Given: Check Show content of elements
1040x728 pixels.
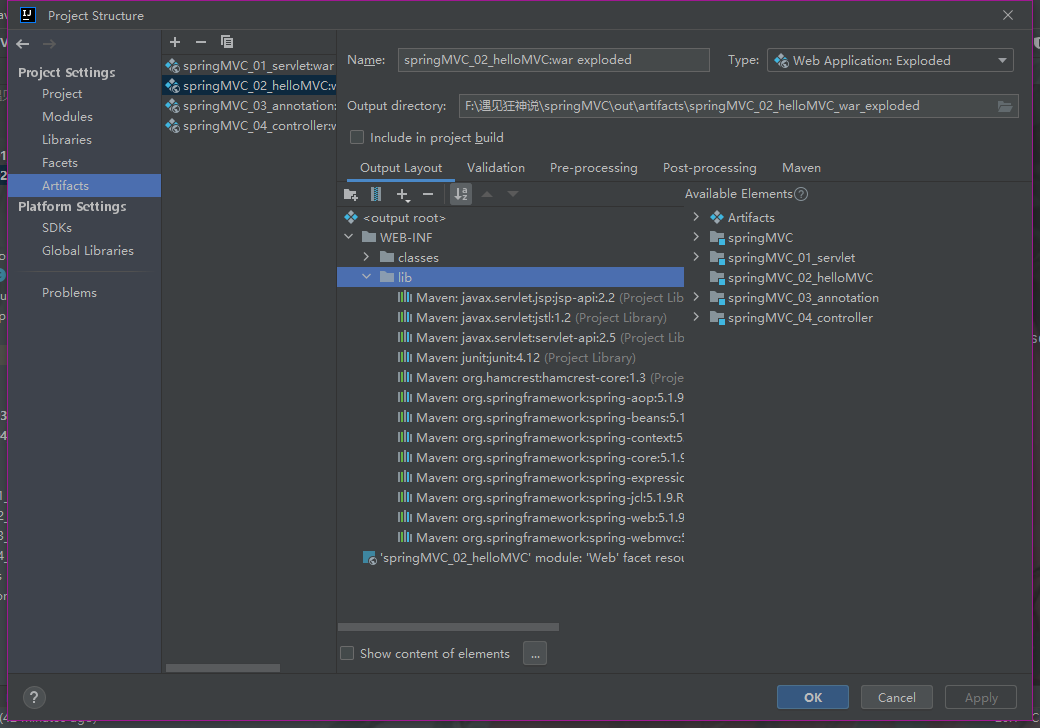Looking at the screenshot, I should (x=347, y=653).
